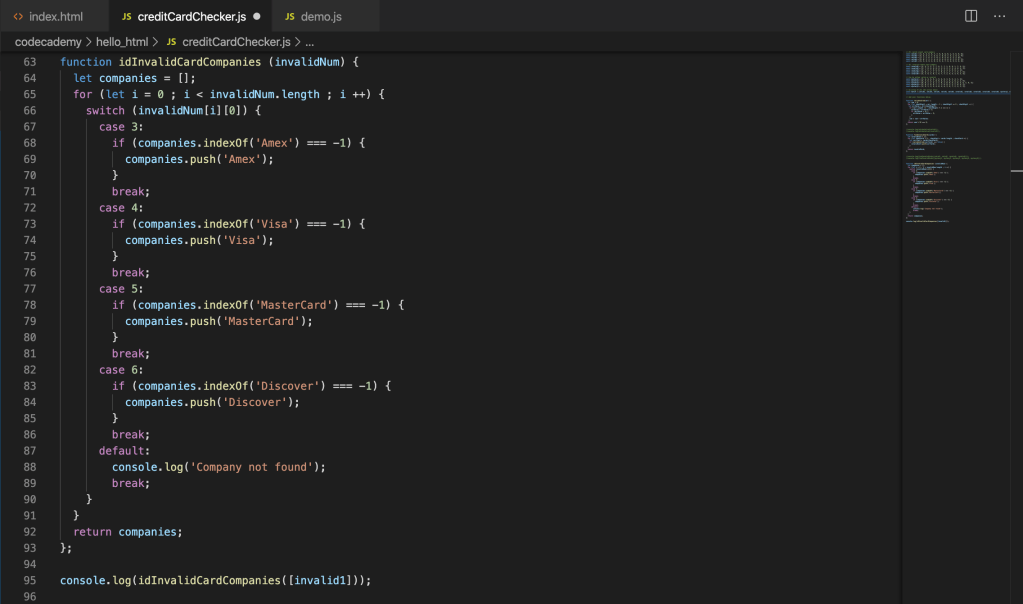Open the More Actions ellipsis menu
The image size is (1023, 604).
[999, 17]
